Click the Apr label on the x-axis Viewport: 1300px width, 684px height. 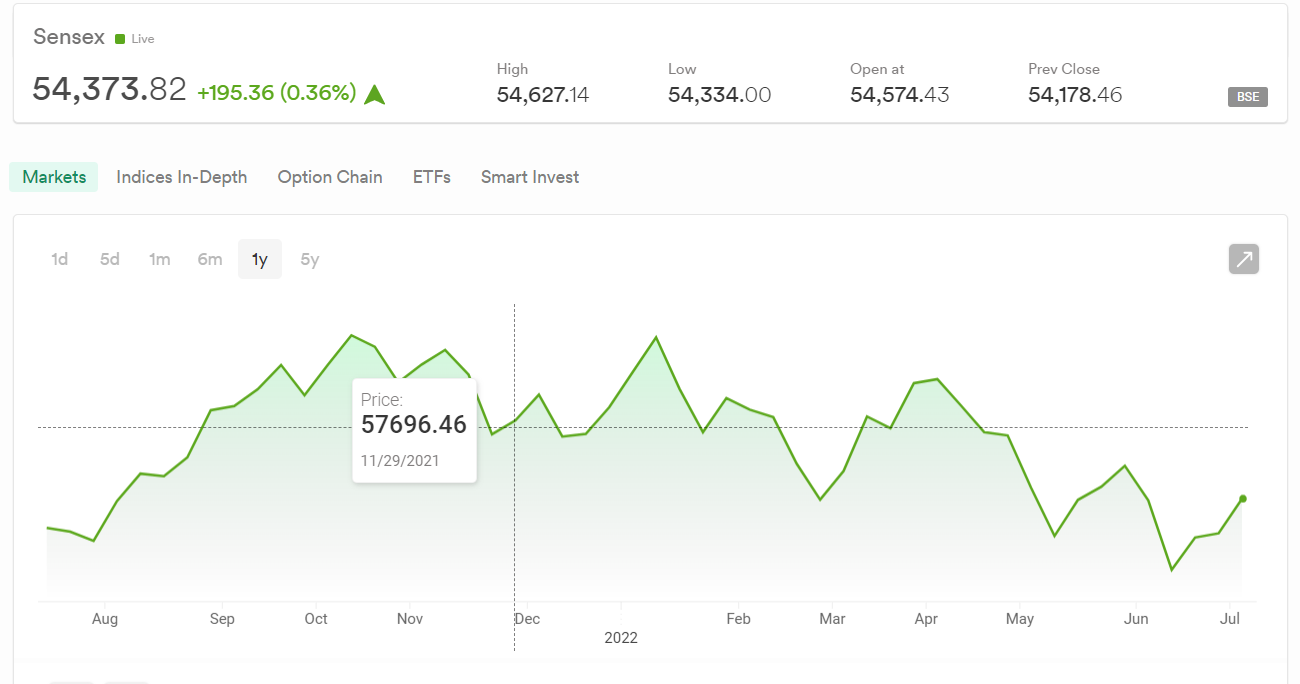[x=926, y=619]
